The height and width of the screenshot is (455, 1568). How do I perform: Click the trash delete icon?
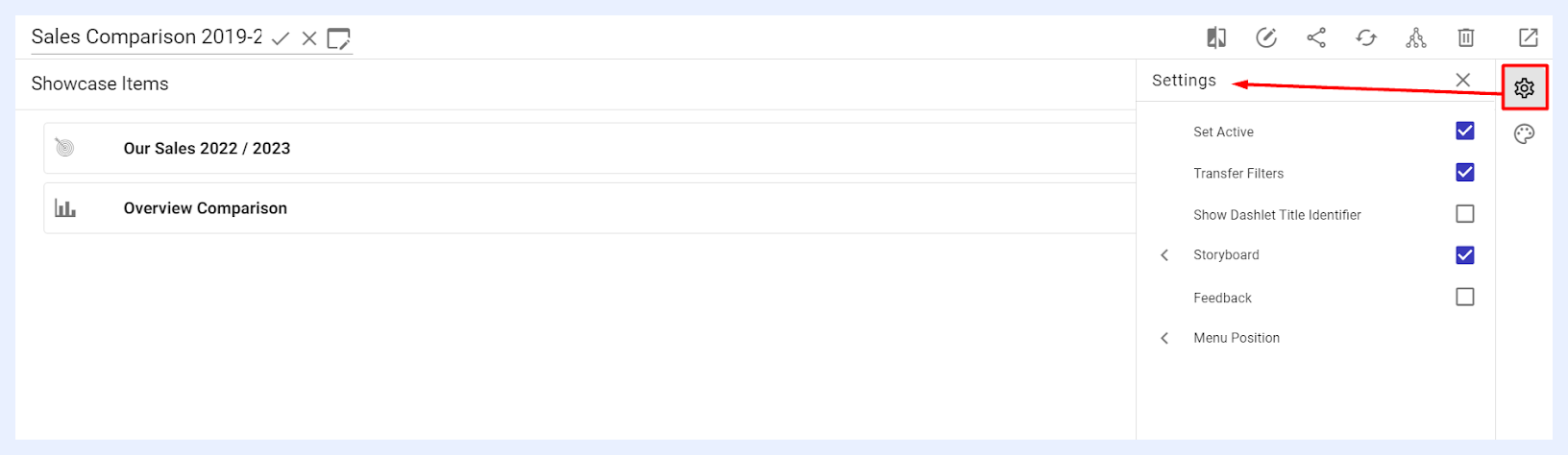1466,37
